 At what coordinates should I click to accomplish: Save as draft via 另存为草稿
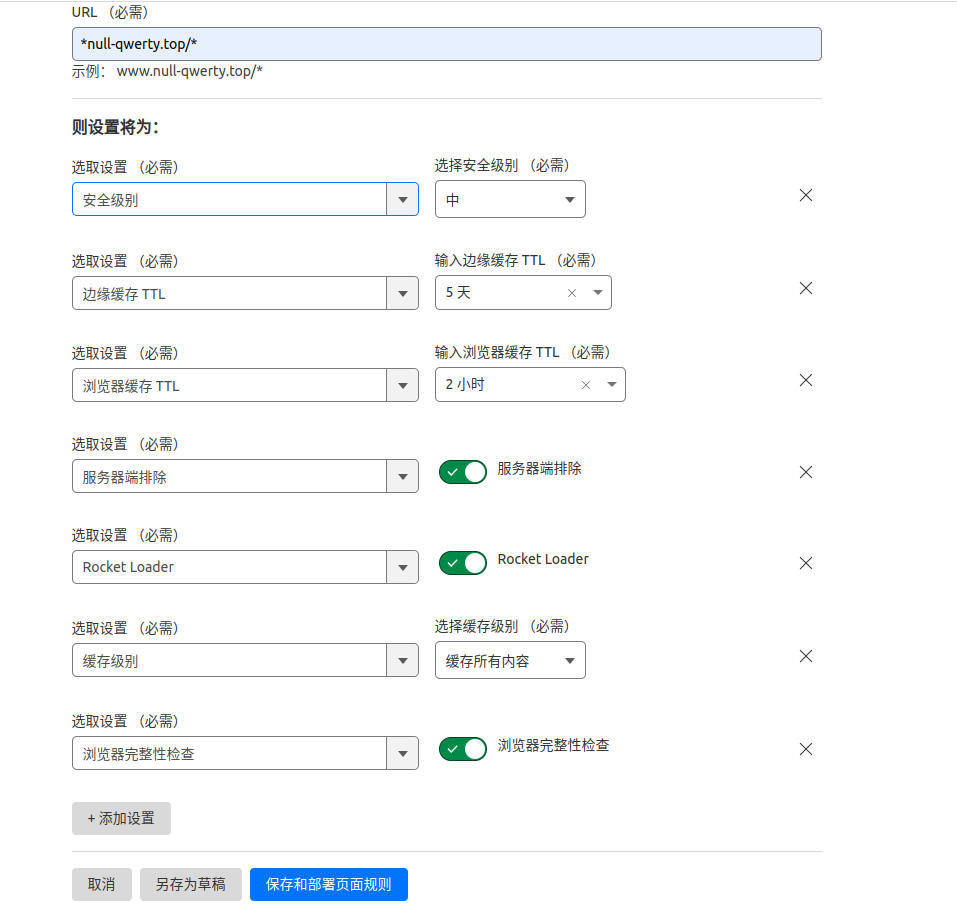point(190,884)
